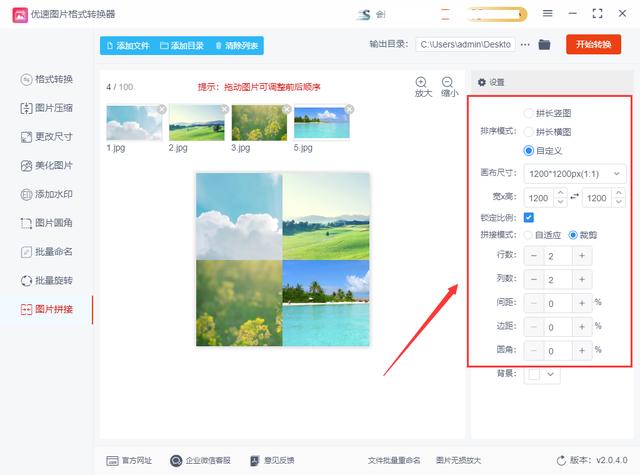Select 裁剪 crop stitching mode

point(573,235)
